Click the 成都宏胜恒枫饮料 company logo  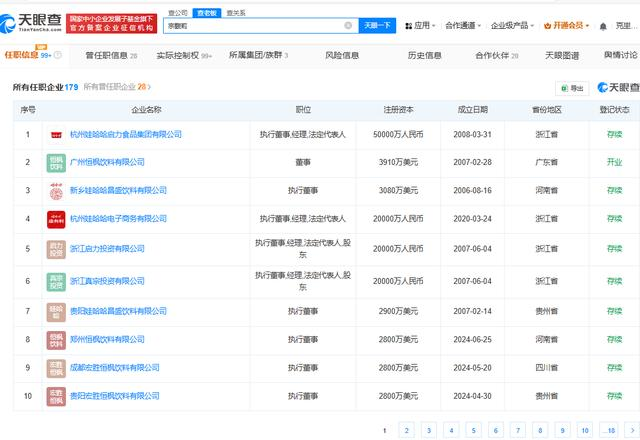56,368
